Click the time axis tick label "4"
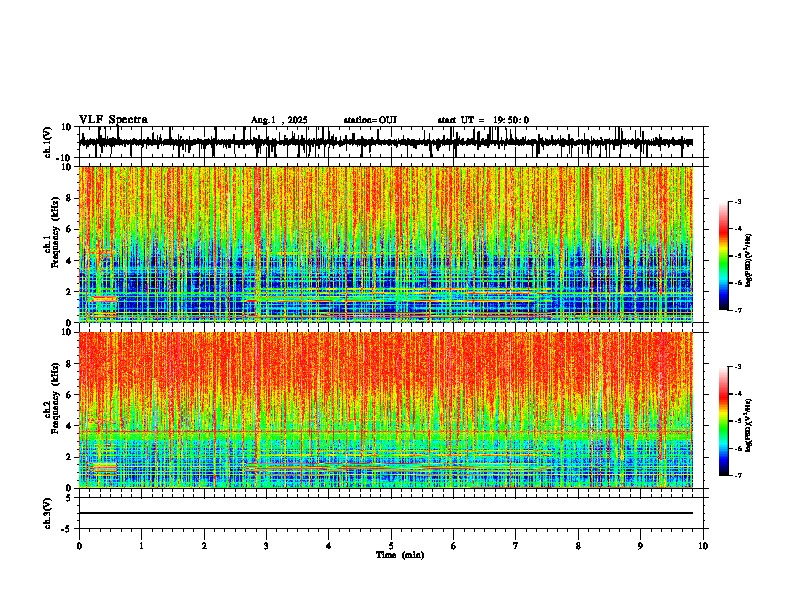 [x=329, y=546]
